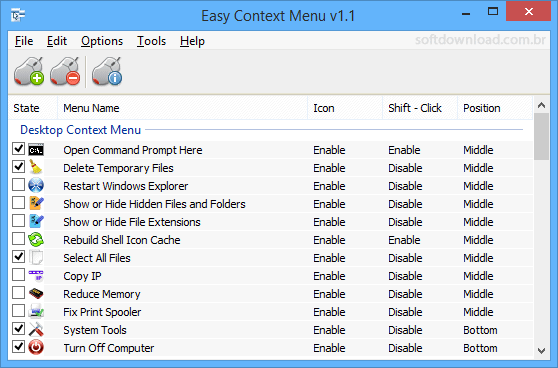Click the scrollbar up arrow
The width and height of the screenshot is (558, 368).
pyautogui.click(x=541, y=105)
